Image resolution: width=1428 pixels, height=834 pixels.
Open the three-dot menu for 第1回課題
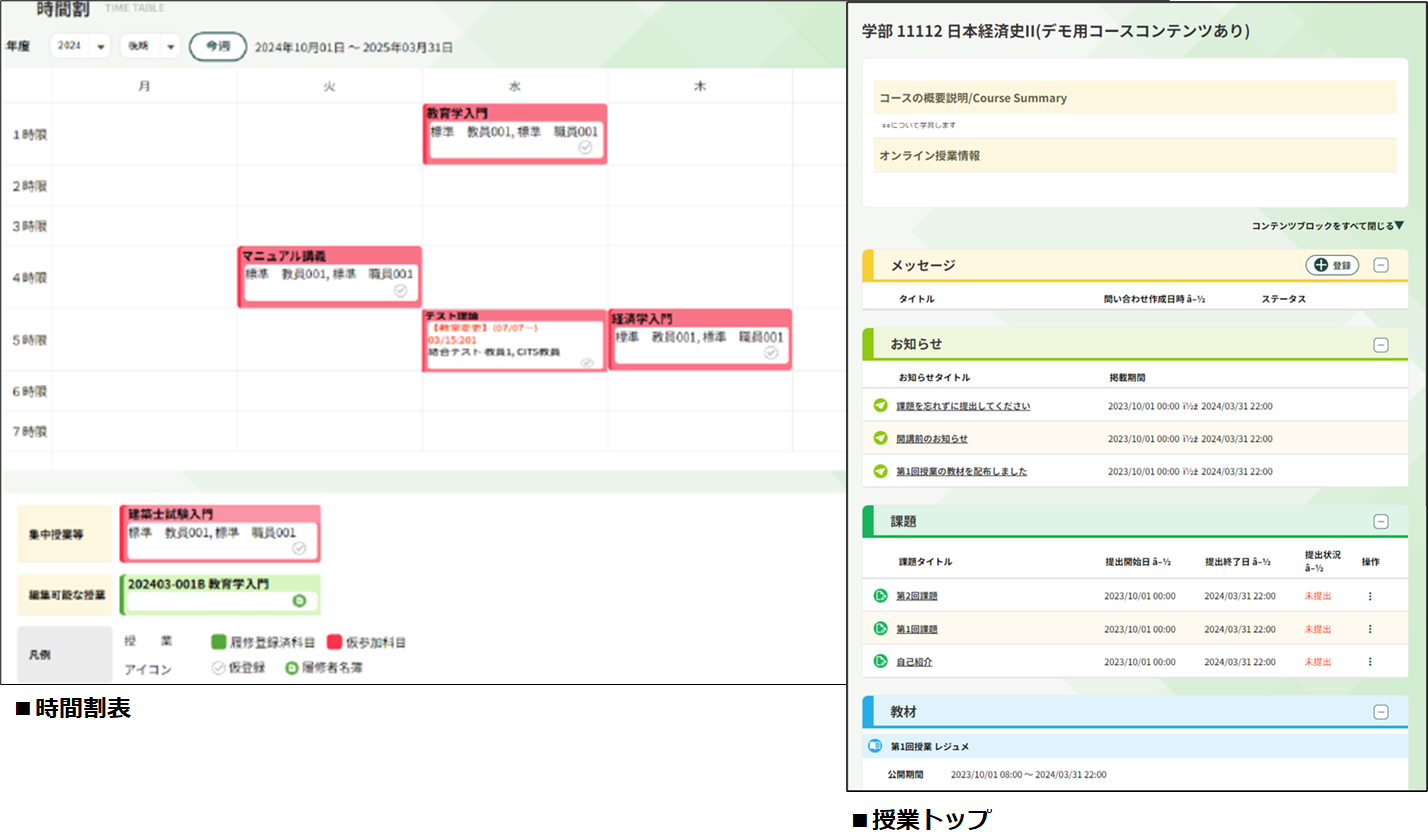click(1370, 629)
